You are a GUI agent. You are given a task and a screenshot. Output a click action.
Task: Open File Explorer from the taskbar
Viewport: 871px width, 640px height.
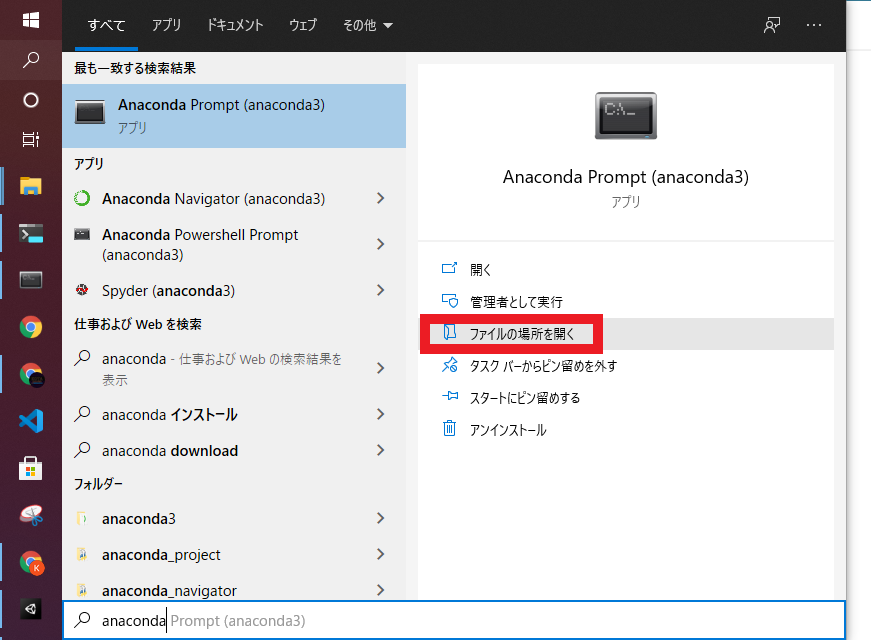(x=31, y=186)
